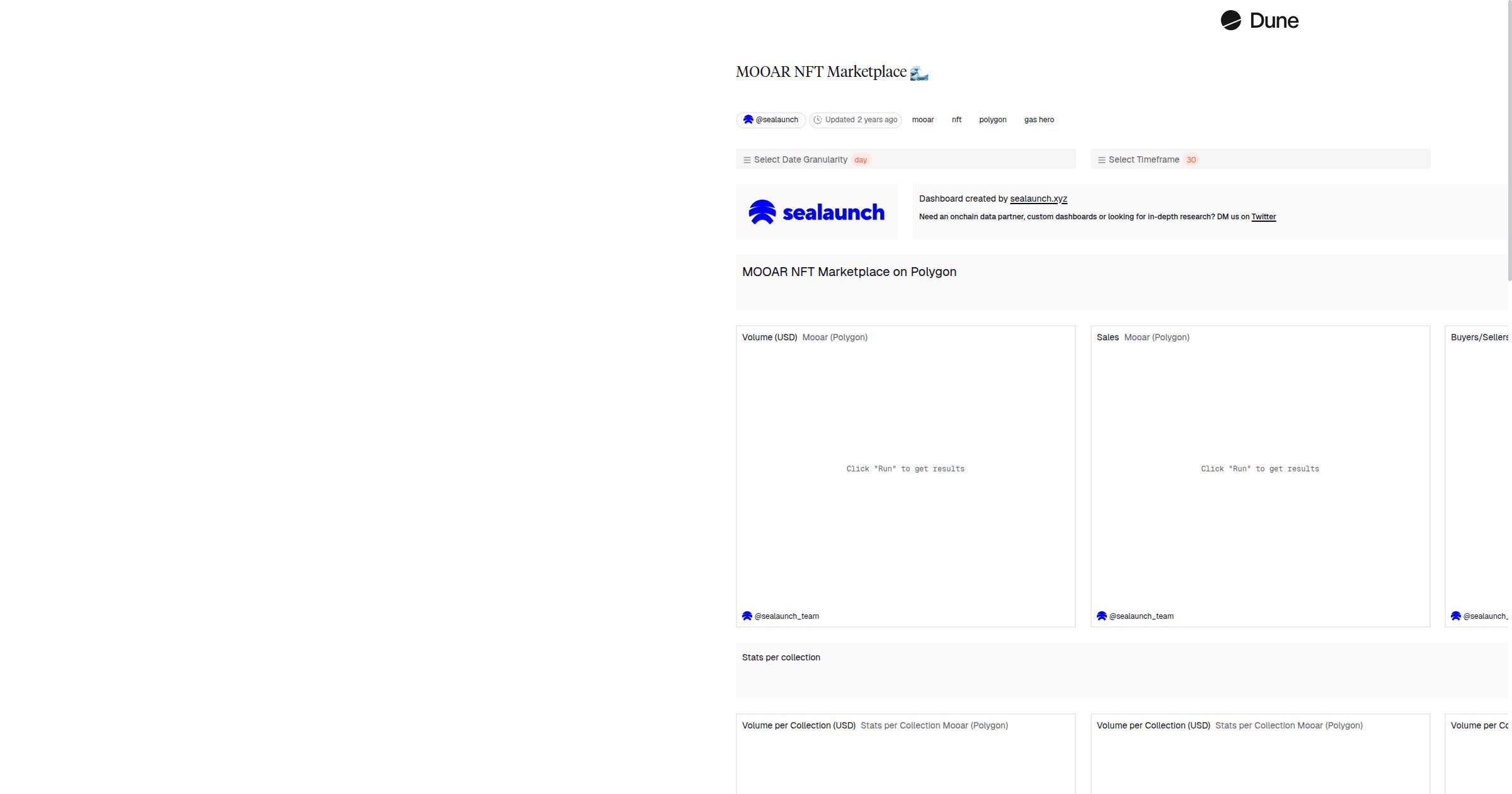The image size is (1512, 794).
Task: Select the 'mooar' tag
Action: click(923, 120)
